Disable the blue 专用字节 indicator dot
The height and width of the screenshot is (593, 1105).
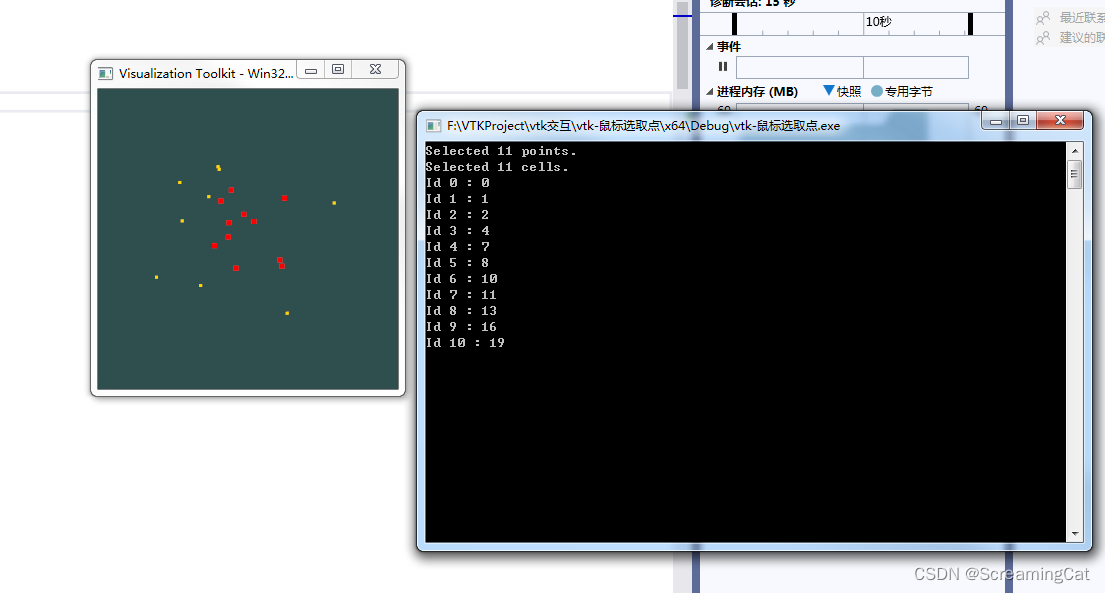coord(875,90)
